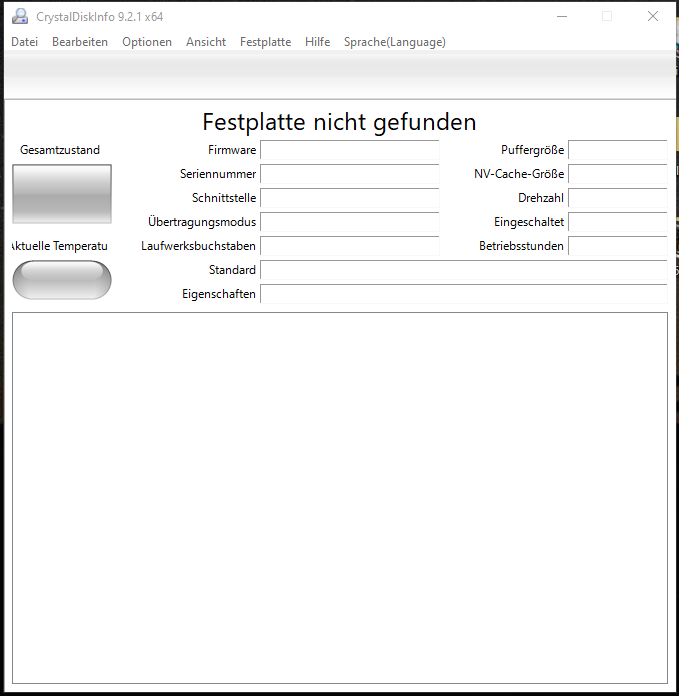679x696 pixels.
Task: Click the 'Festplatte nicht gefunden' heading
Action: pyautogui.click(x=340, y=122)
